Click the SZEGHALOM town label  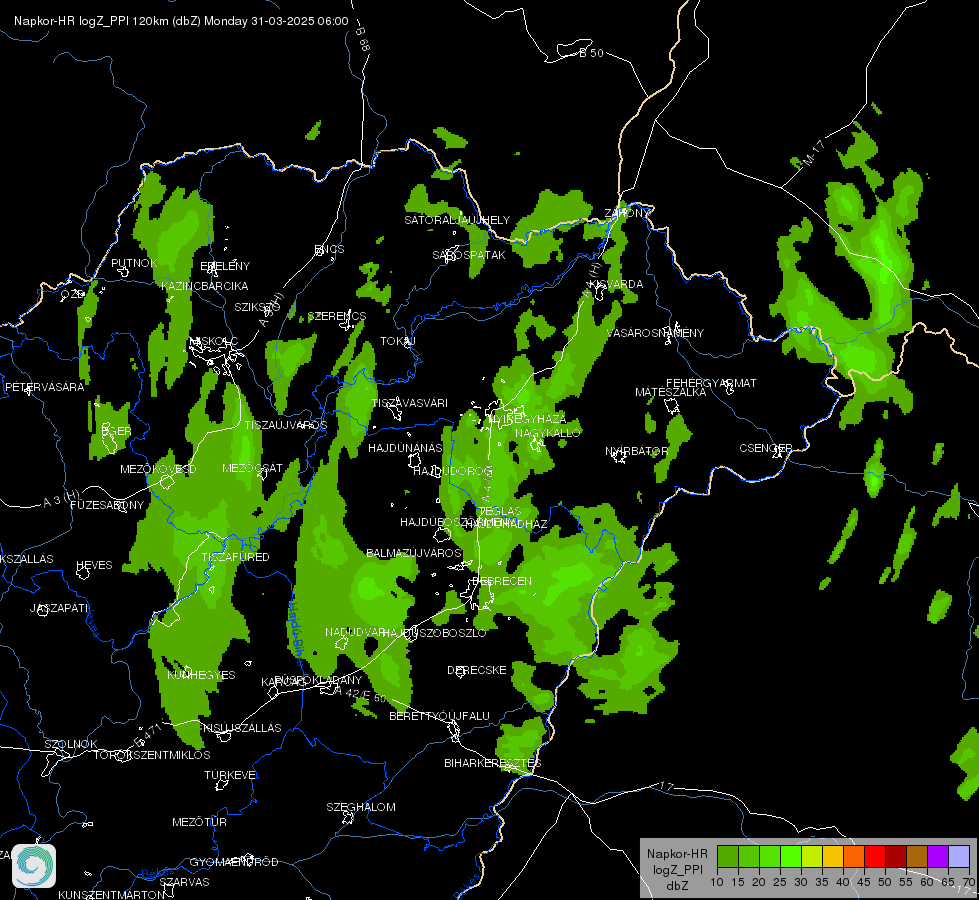click(361, 807)
